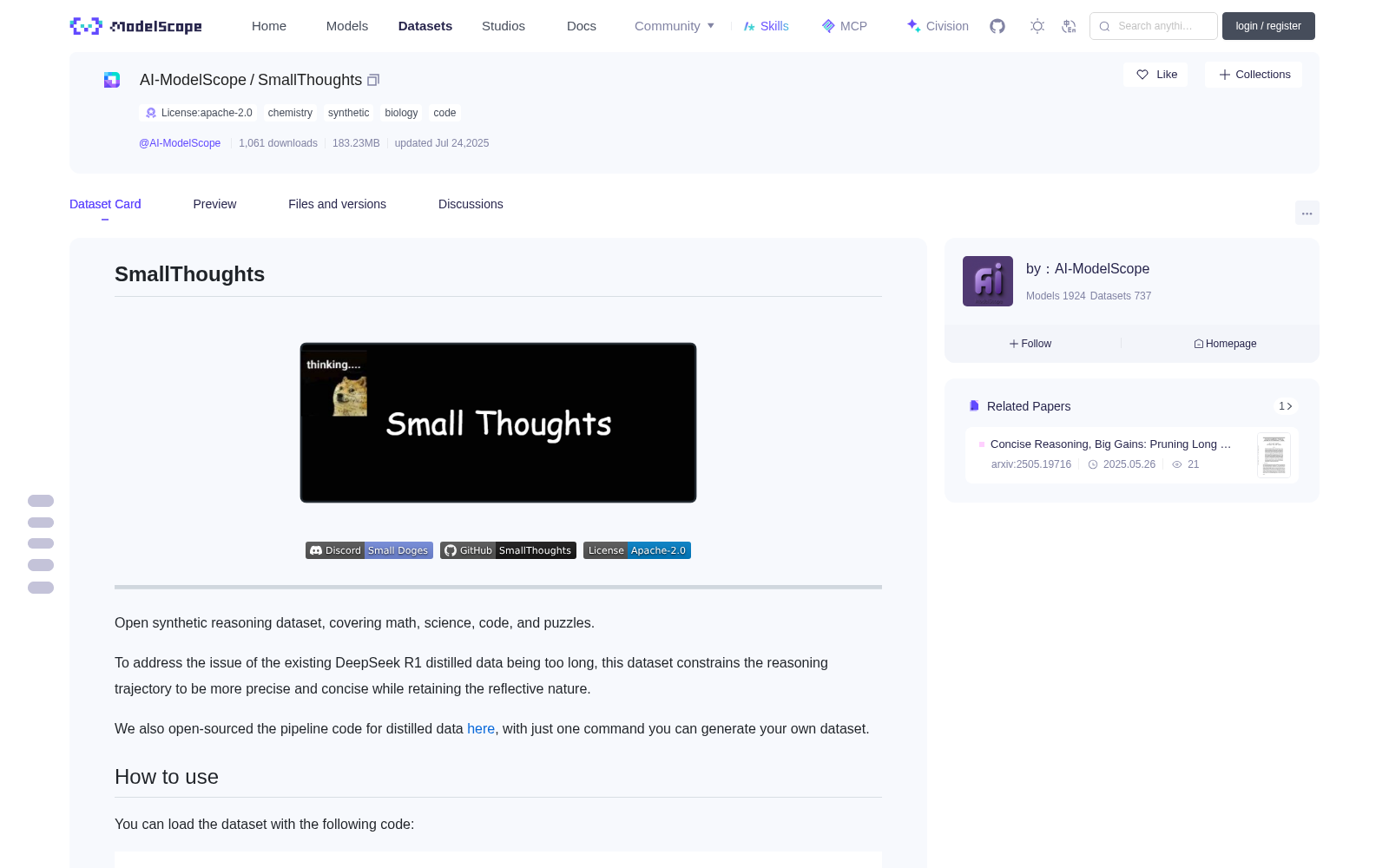Click the AI-ModelScope namespace in title

[193, 80]
